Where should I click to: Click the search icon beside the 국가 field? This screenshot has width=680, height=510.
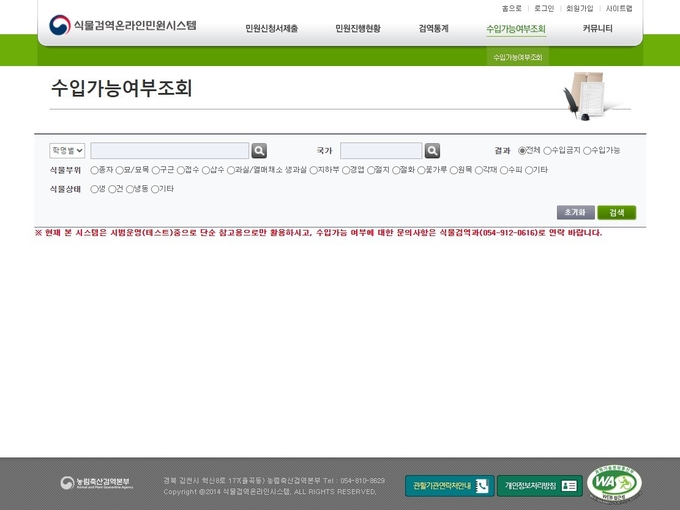pos(432,151)
